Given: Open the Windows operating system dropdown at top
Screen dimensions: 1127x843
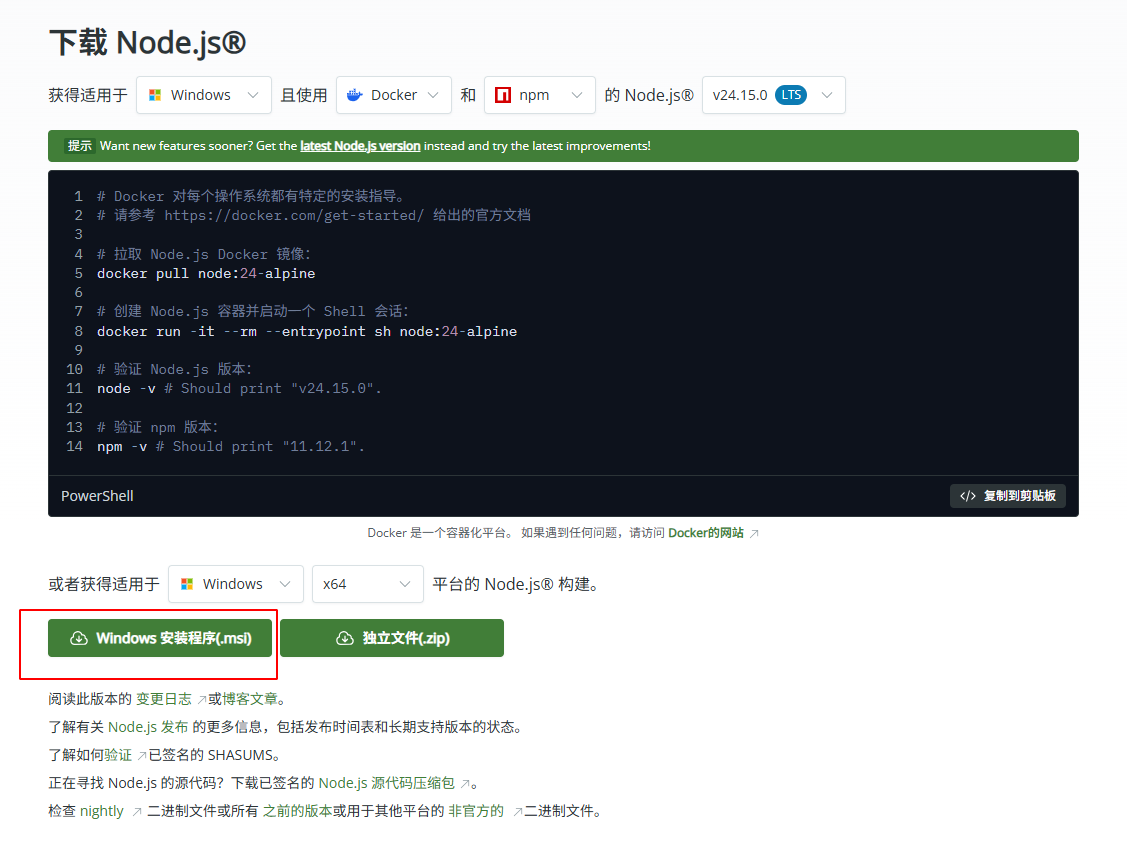Looking at the screenshot, I should click(203, 95).
